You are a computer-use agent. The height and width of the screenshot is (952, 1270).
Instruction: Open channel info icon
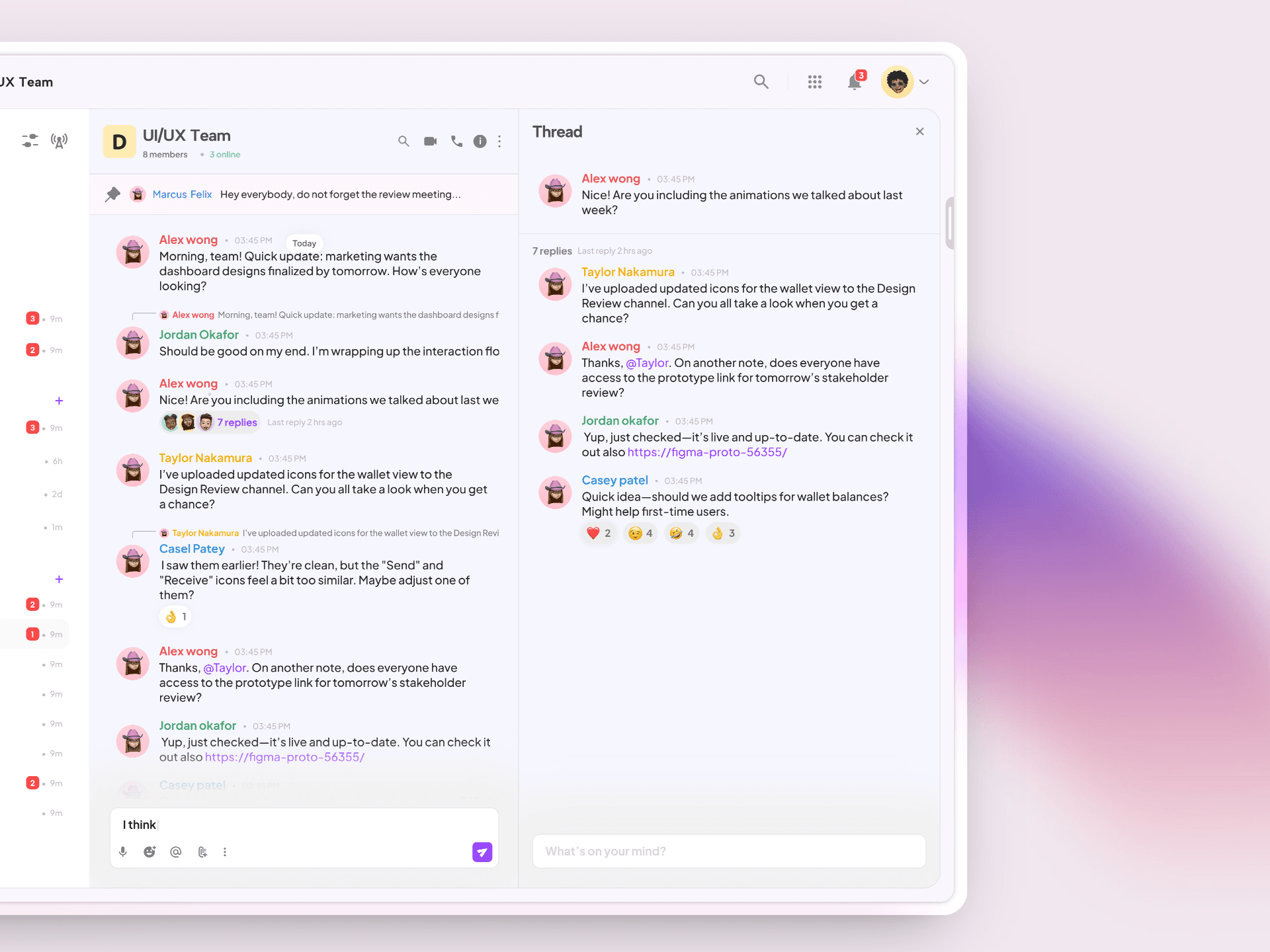pos(480,141)
